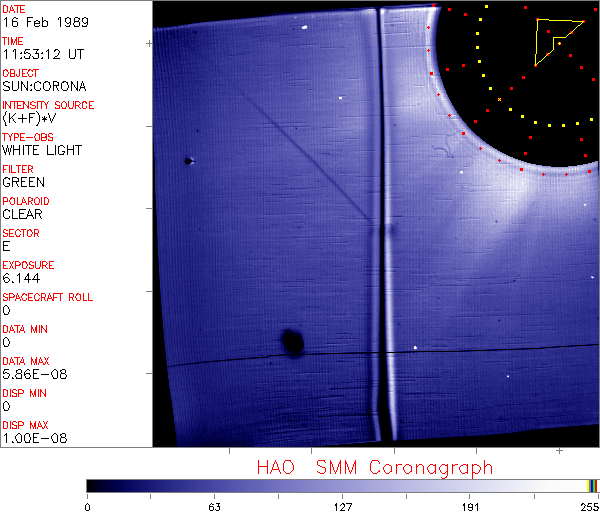Screen dimensions: 600x512
Task: Click the colorbar label 127
Action: pyautogui.click(x=342, y=507)
